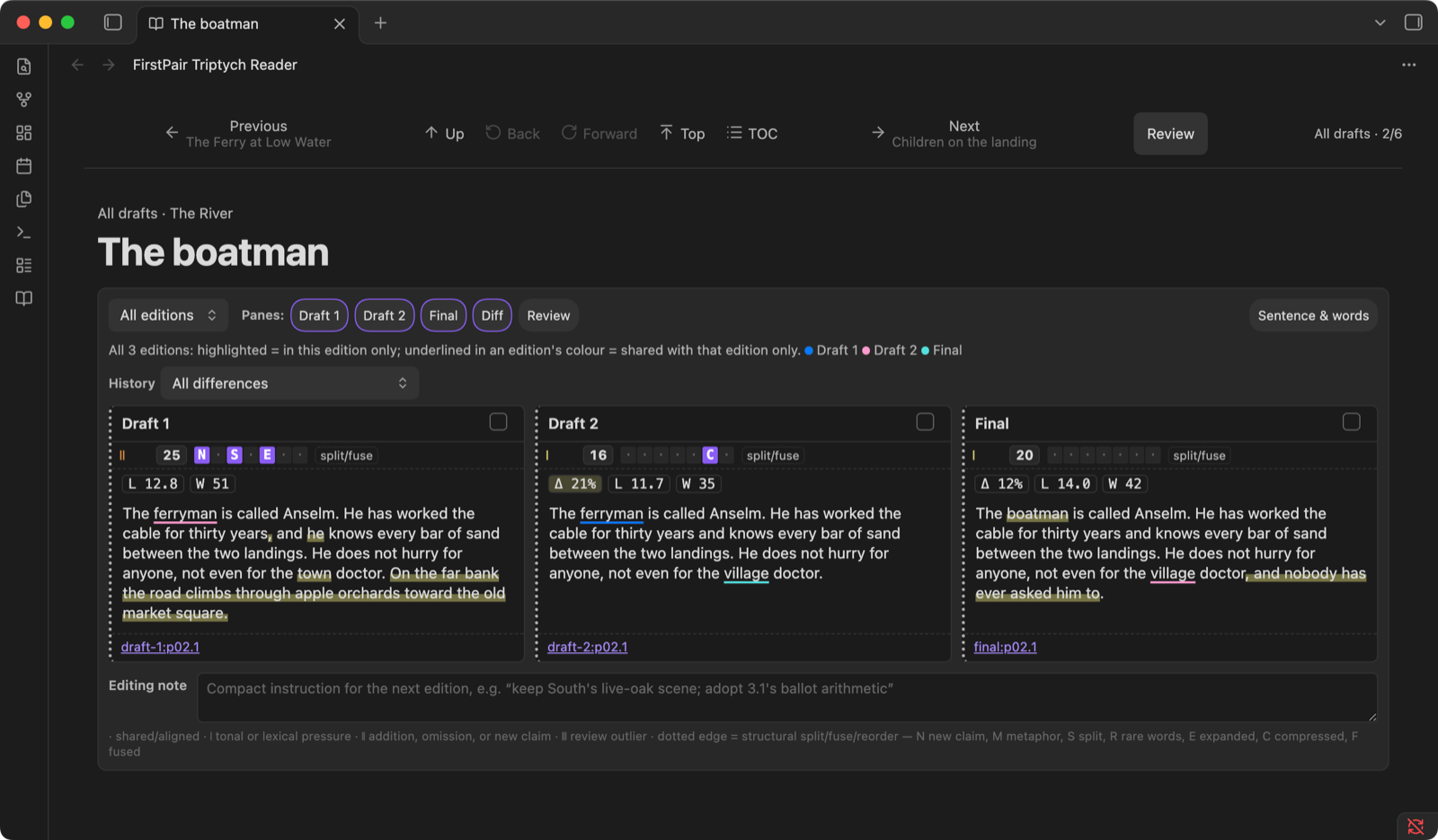Screen dimensions: 1438x840
Task: Open the list layout icon in sidebar
Action: pyautogui.click(x=24, y=265)
